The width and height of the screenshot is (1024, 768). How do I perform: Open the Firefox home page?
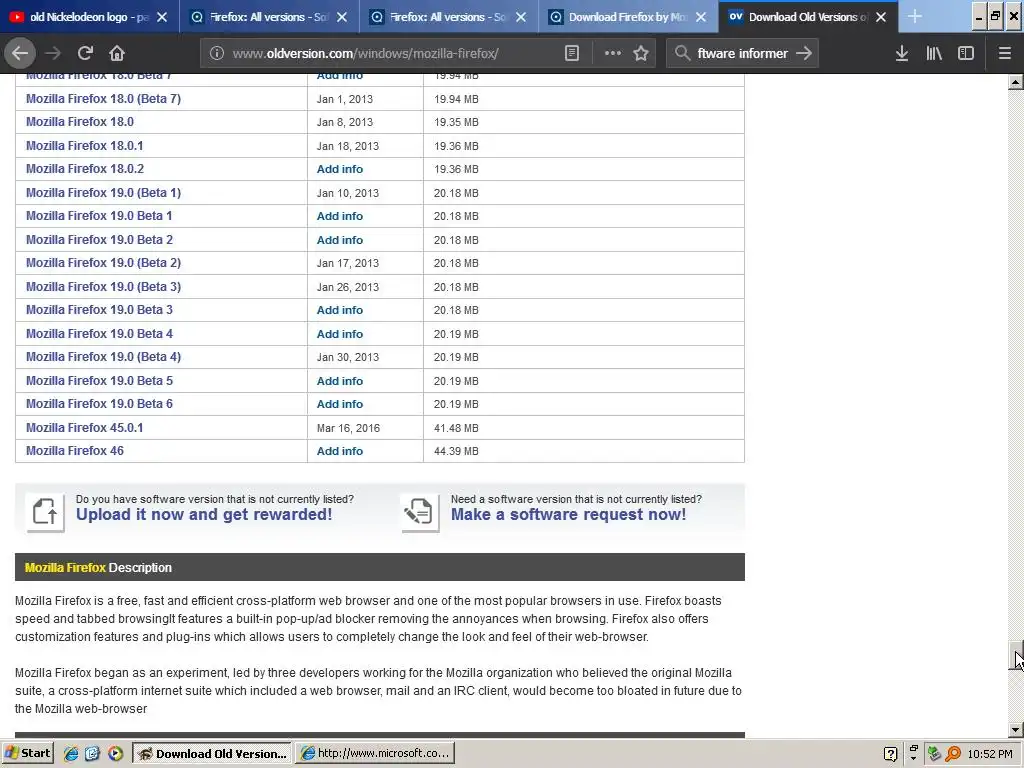(x=116, y=53)
